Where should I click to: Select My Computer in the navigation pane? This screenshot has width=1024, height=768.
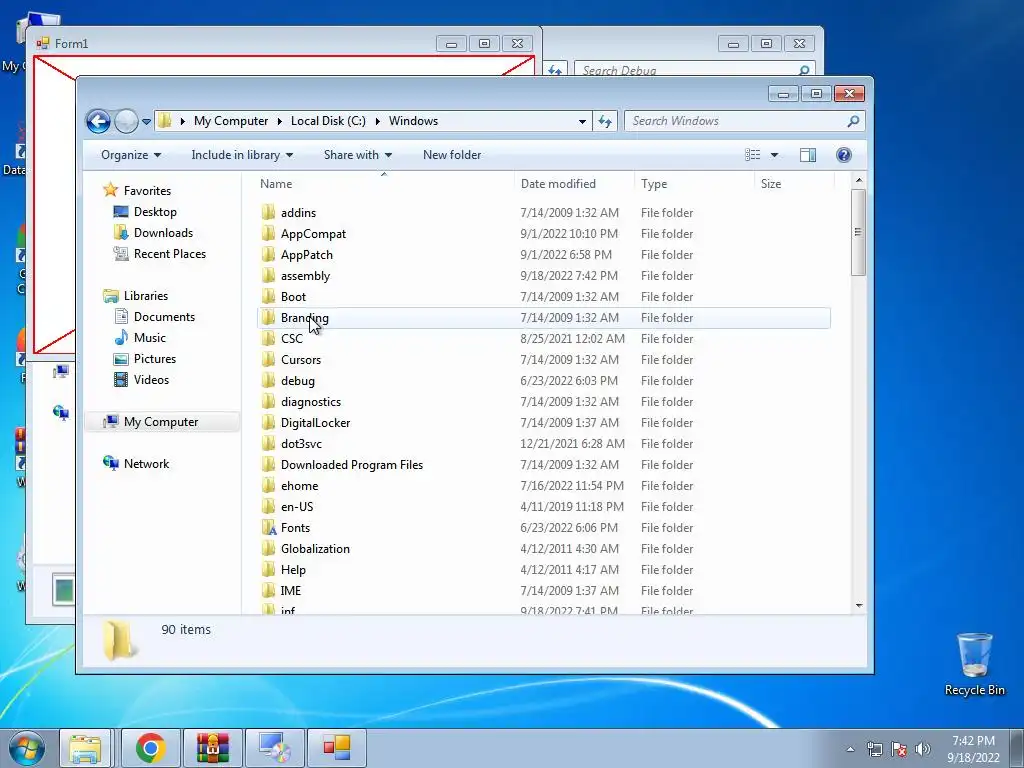click(161, 422)
